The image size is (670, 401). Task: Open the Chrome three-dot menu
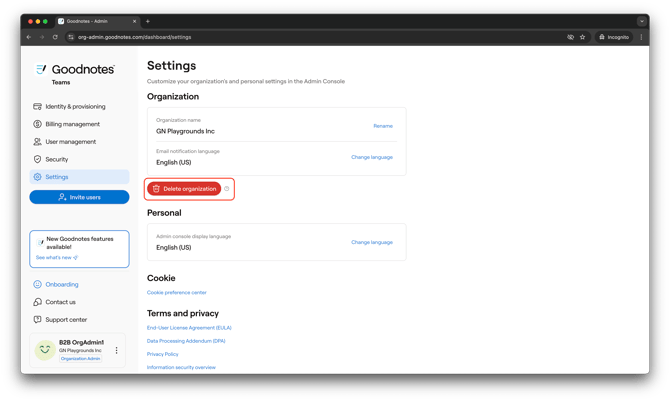[642, 37]
